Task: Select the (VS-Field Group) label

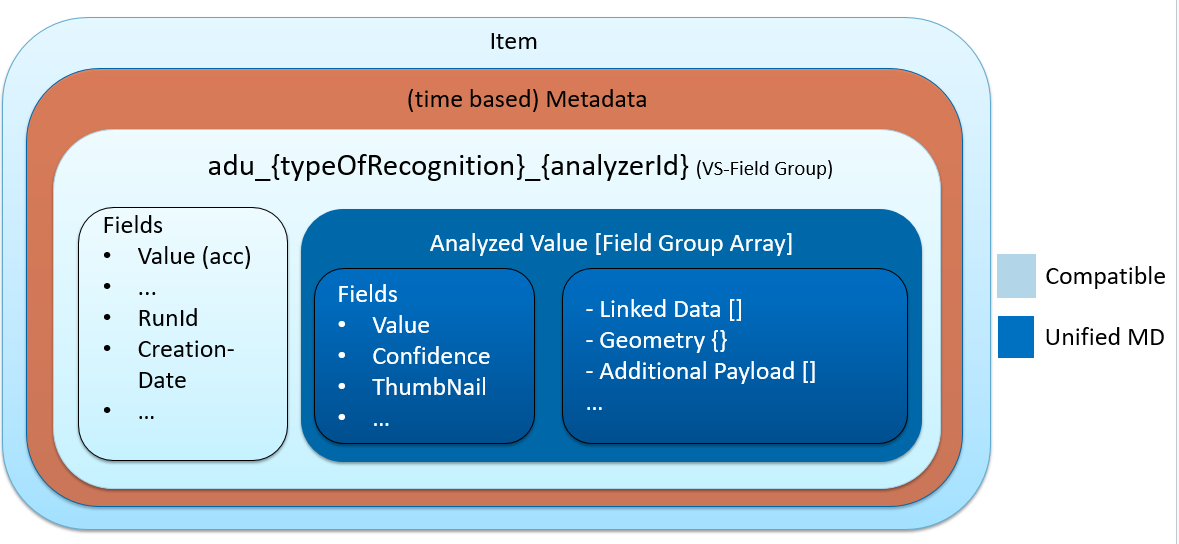Action: pos(763,170)
